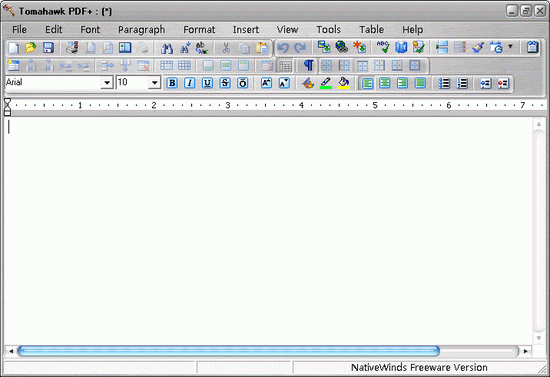Click the Increase indent icon
This screenshot has width=550, height=377.
pyautogui.click(x=503, y=83)
